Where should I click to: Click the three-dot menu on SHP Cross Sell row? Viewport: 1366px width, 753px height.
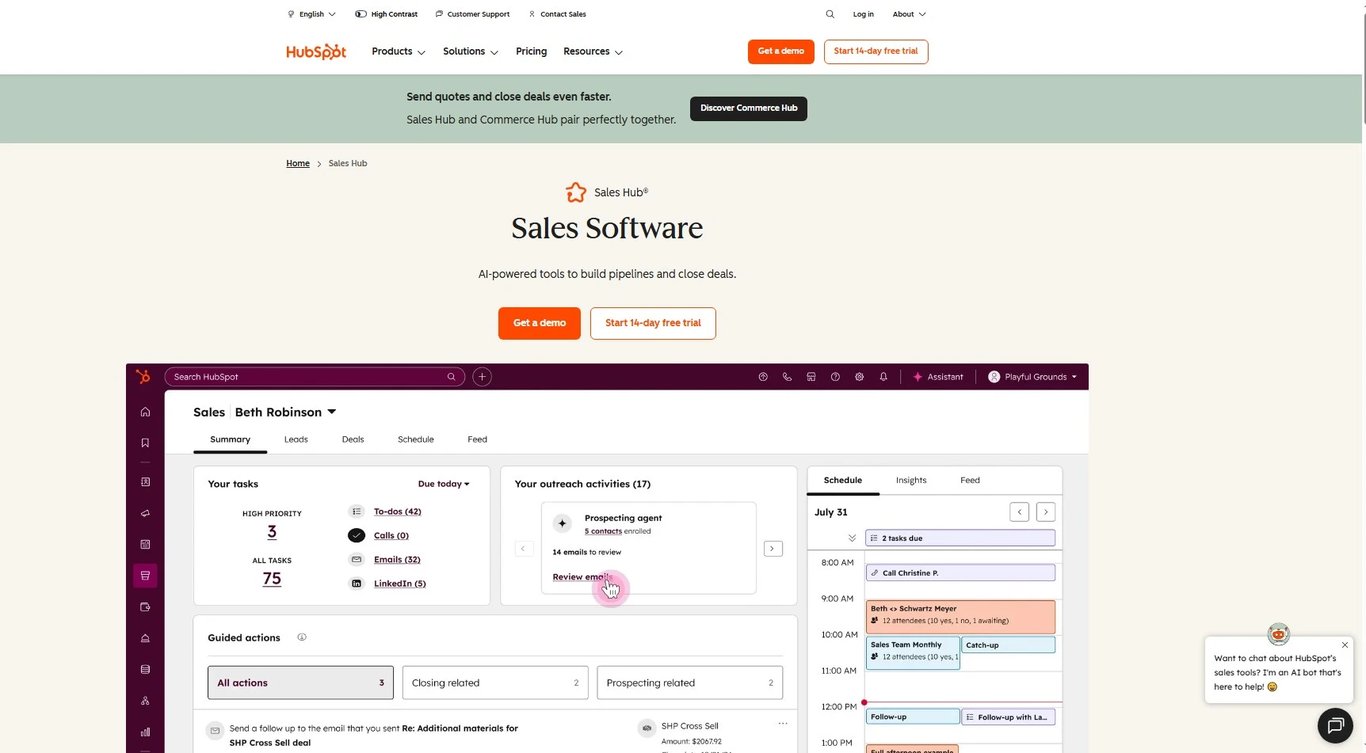point(783,724)
